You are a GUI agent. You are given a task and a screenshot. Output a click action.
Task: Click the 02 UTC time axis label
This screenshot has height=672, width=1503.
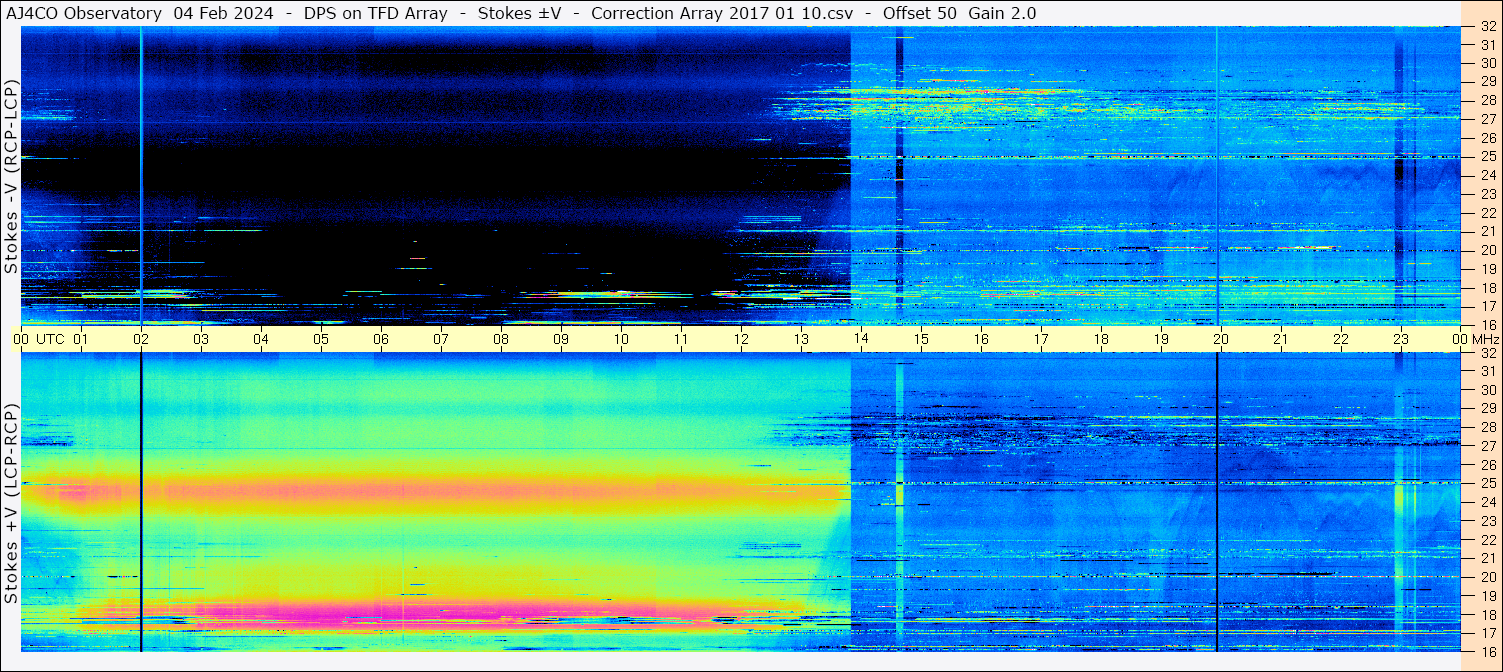coord(141,339)
